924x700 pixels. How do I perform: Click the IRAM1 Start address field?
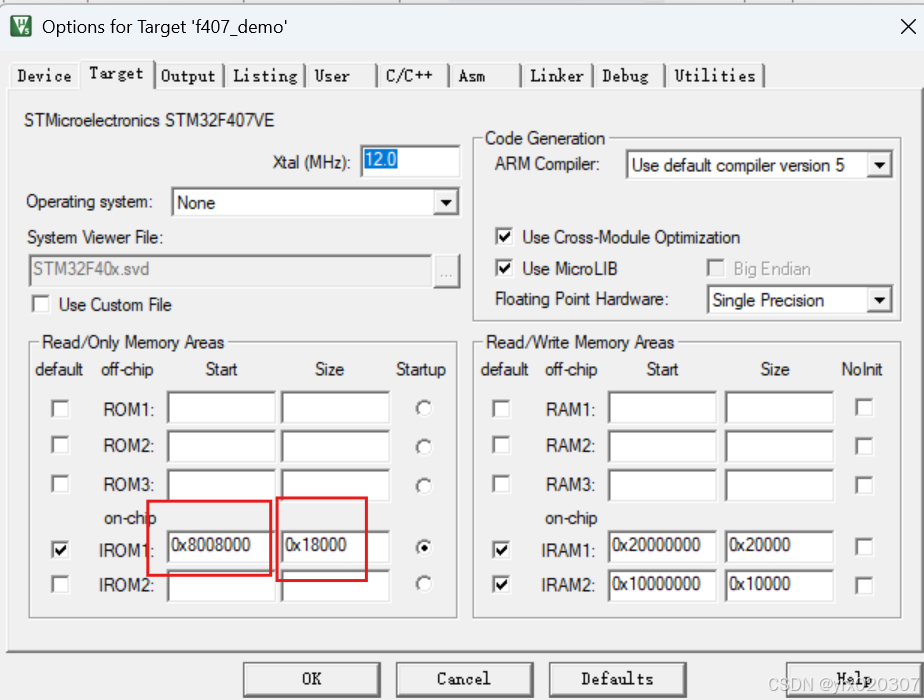pos(662,546)
